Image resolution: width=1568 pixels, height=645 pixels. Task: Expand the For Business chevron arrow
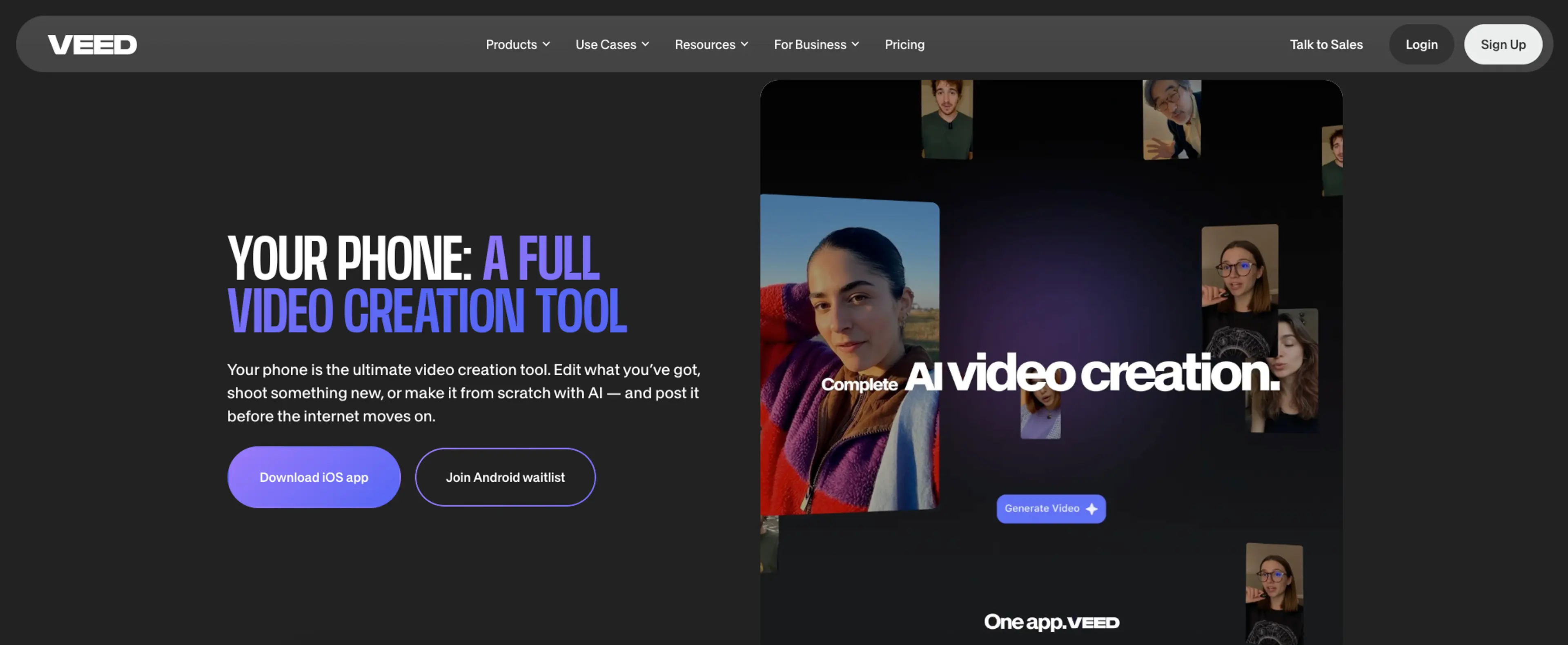855,44
